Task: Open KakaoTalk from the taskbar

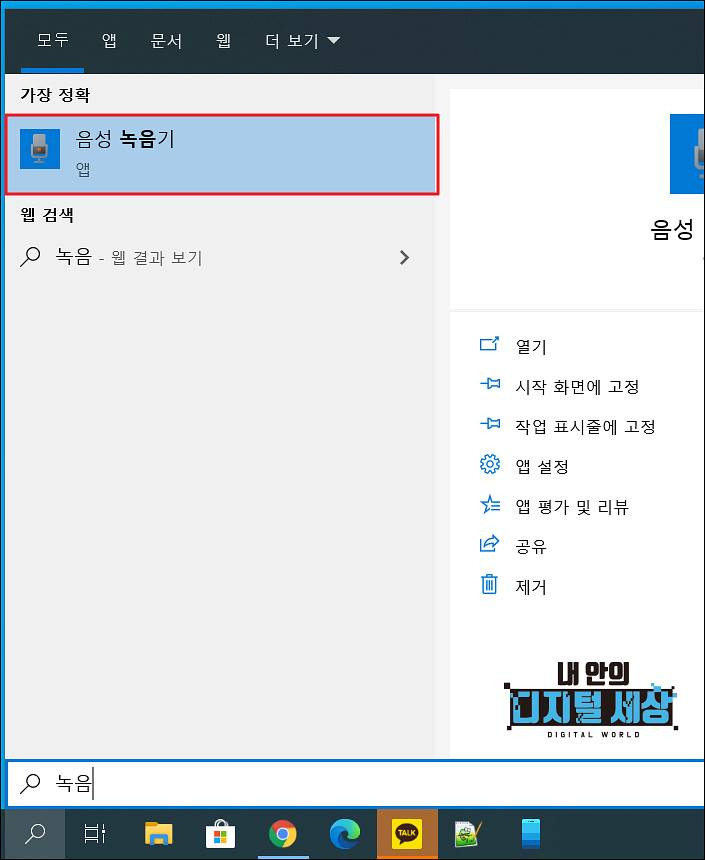Action: 407,834
